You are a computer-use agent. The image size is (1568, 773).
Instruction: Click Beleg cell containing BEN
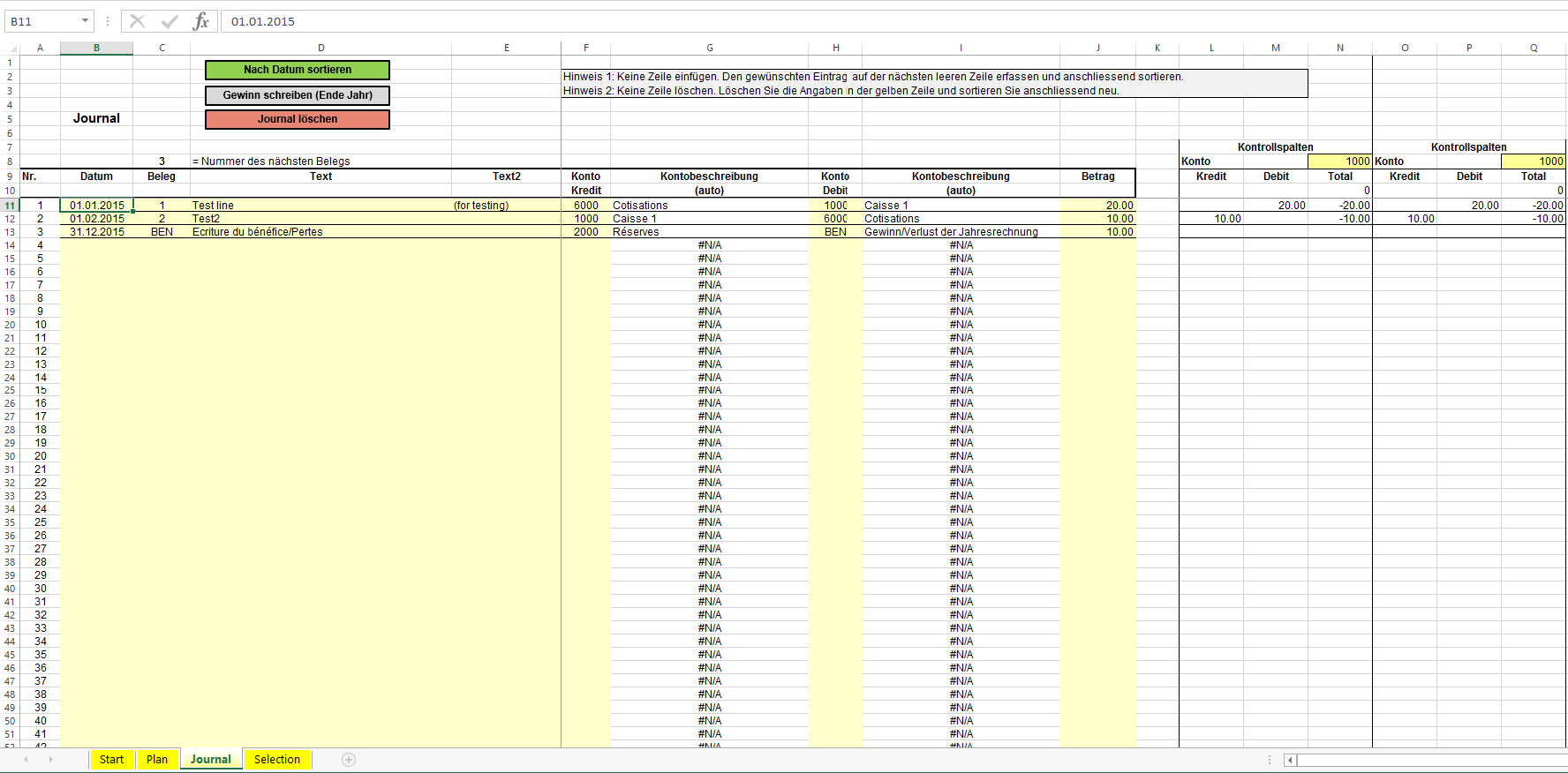[162, 232]
